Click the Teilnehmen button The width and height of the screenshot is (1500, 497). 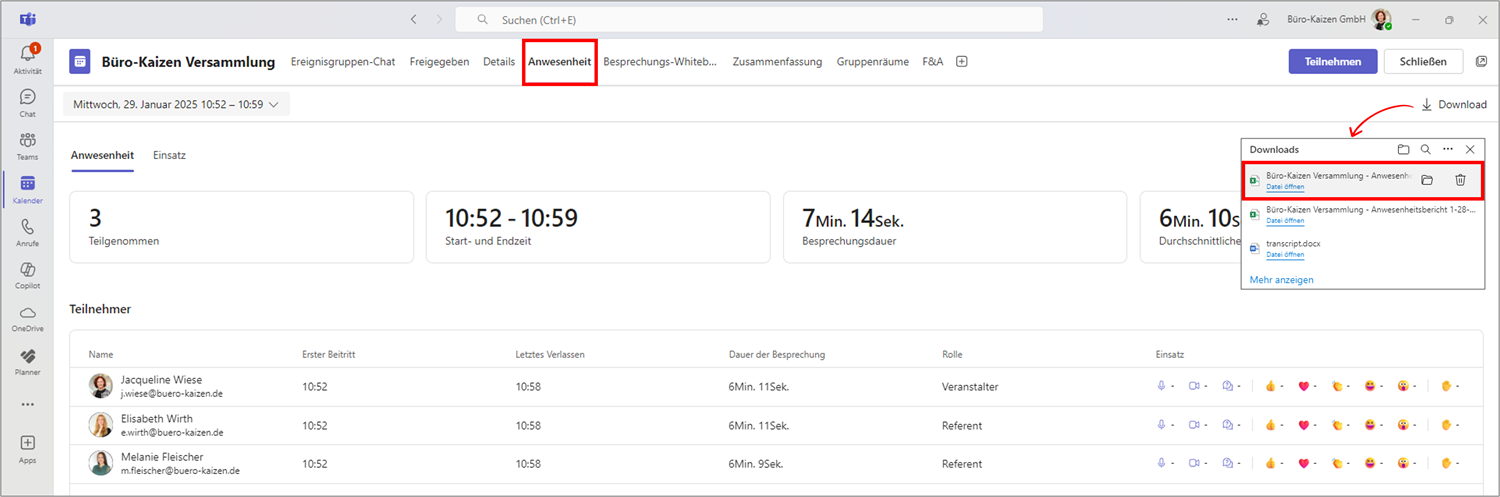(1333, 61)
